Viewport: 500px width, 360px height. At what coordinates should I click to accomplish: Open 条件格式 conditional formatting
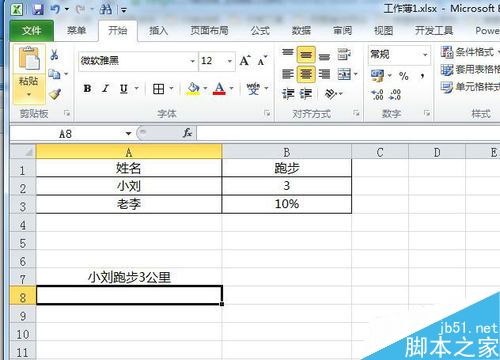click(x=470, y=52)
